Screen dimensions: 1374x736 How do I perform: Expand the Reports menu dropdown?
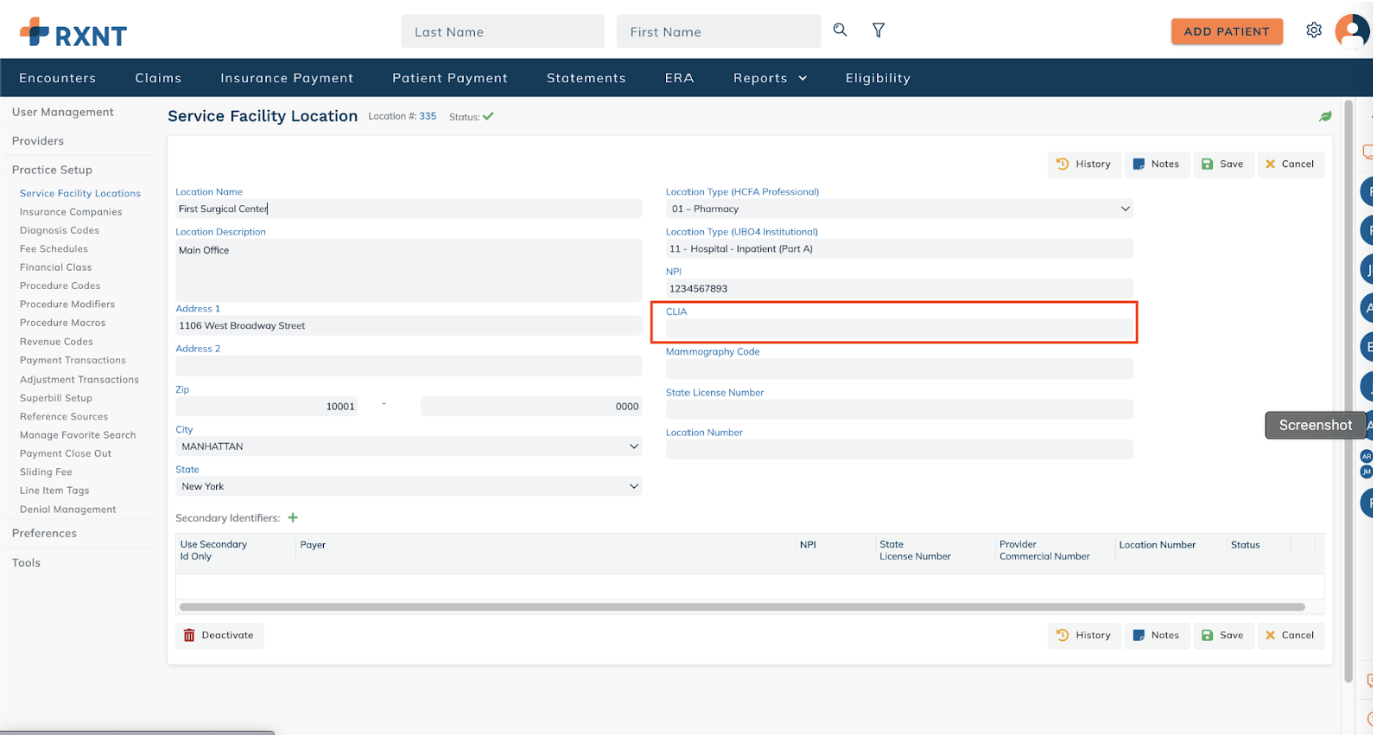pos(770,78)
